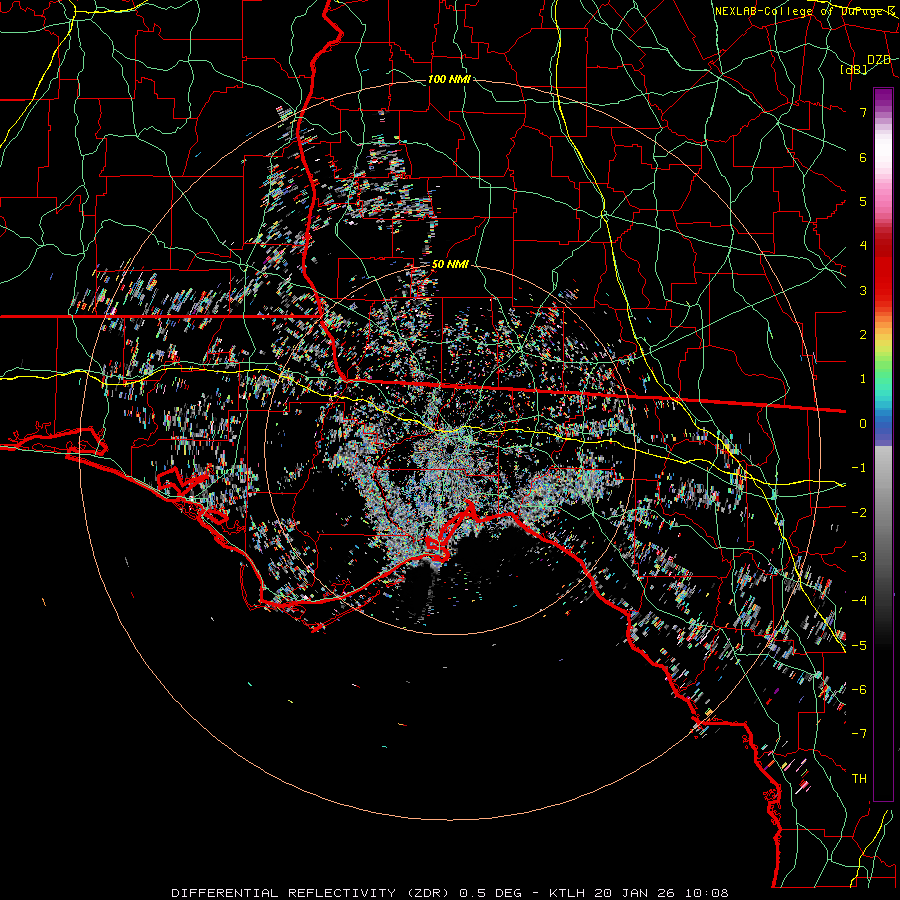The height and width of the screenshot is (900, 900).
Task: Click the DZB product label above color scale
Action: [879, 60]
